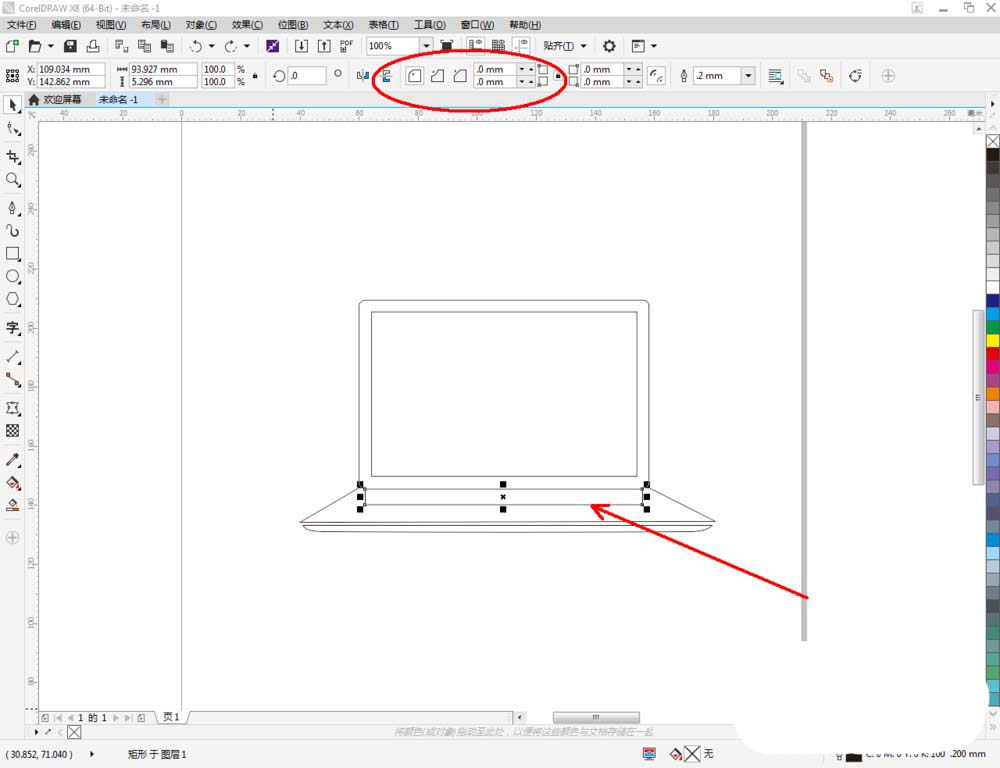Click the X position field 109.034 mm
The image size is (1000, 768).
point(71,69)
